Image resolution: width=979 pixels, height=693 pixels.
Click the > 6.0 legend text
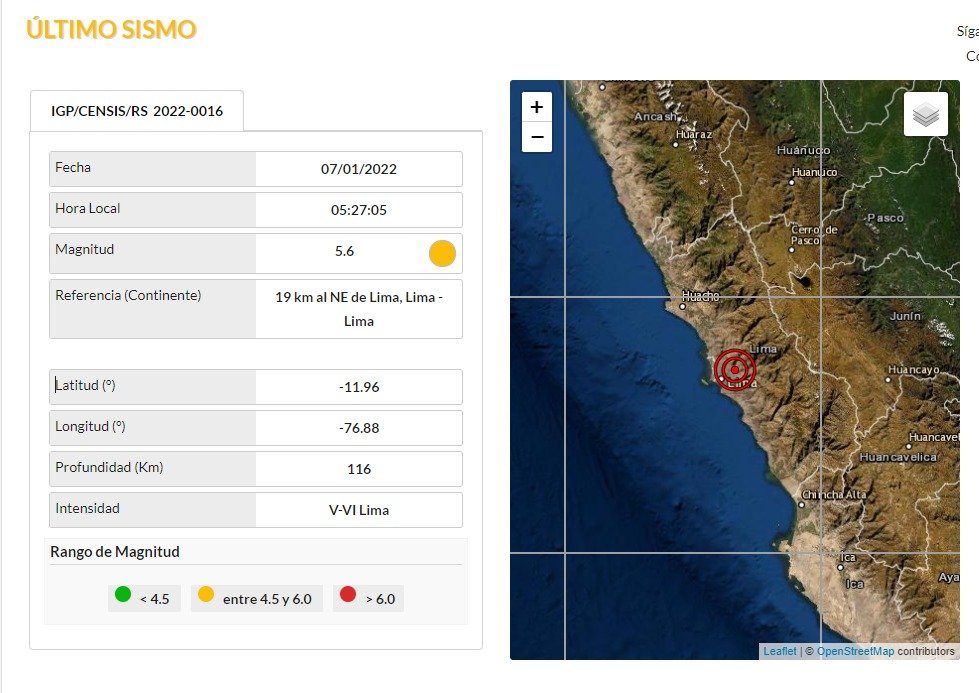tap(380, 599)
